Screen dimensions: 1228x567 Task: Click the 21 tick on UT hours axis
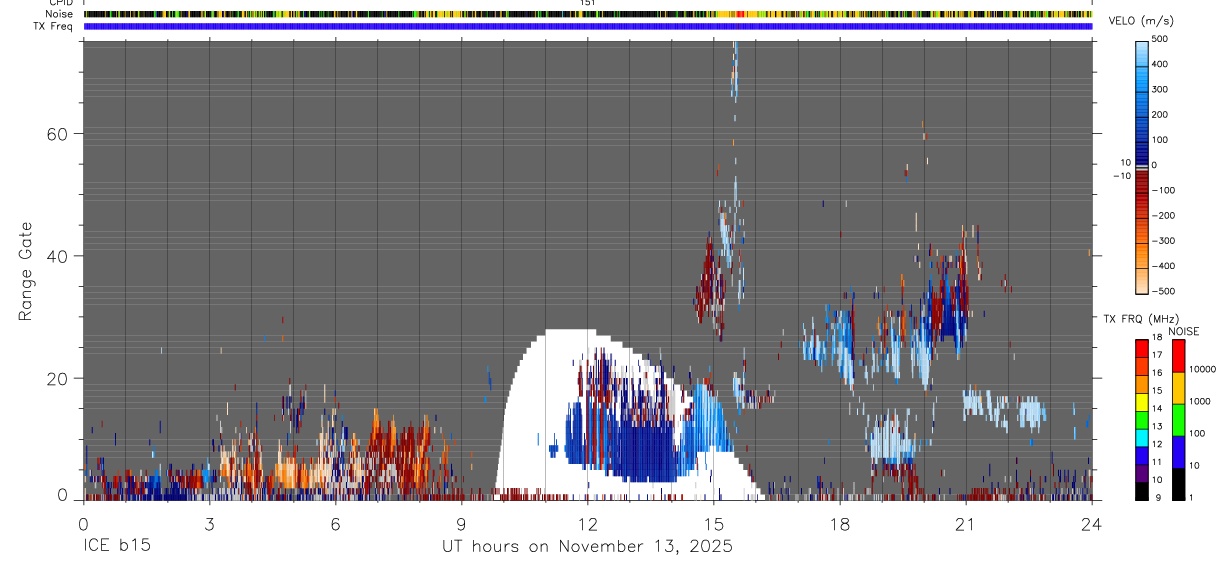click(965, 523)
